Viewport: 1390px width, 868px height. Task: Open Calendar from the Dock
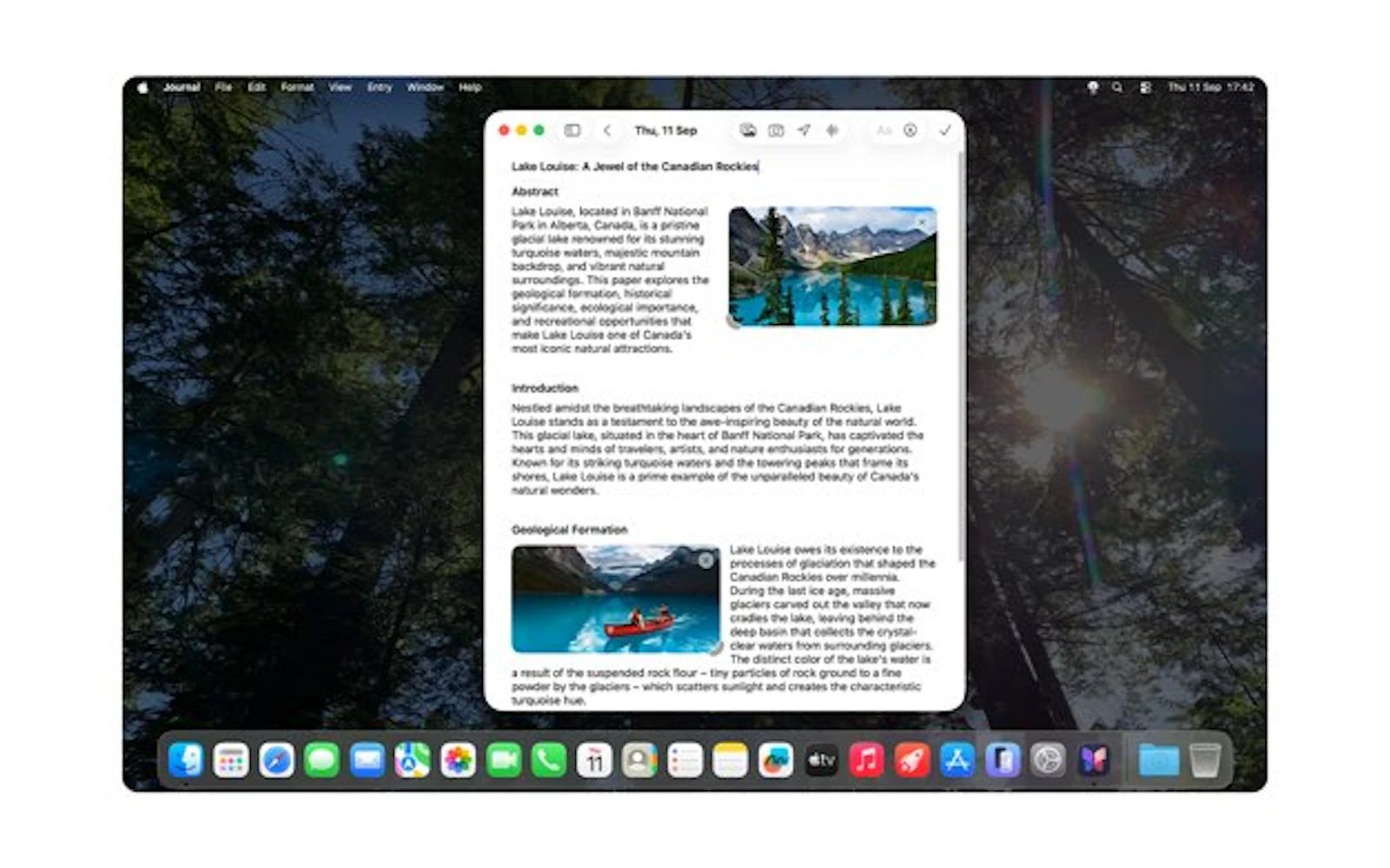pyautogui.click(x=594, y=760)
